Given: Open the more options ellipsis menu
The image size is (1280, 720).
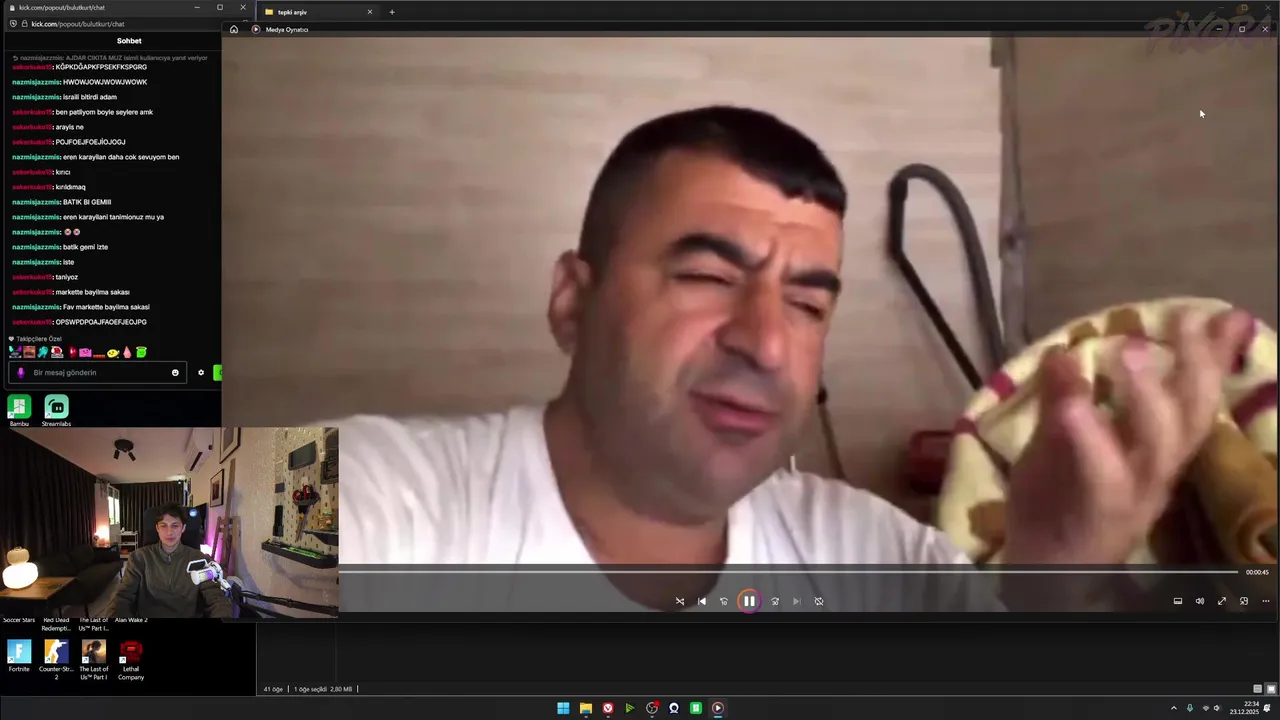Looking at the screenshot, I should (x=1266, y=601).
